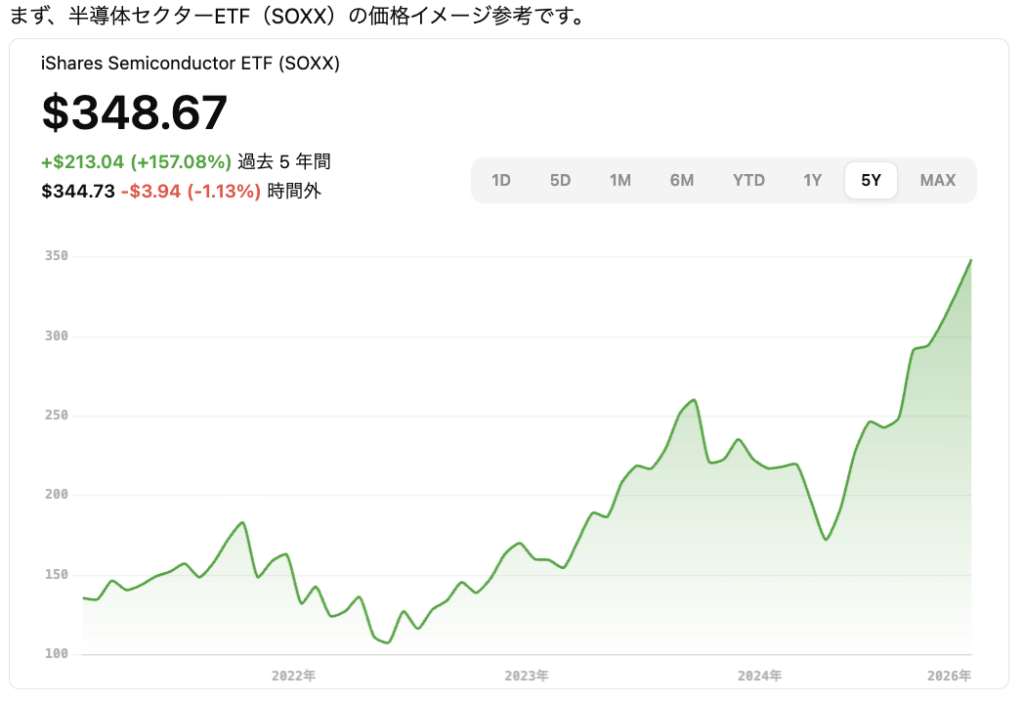Switch to the YTD view
1024x704 pixels.
tap(748, 180)
